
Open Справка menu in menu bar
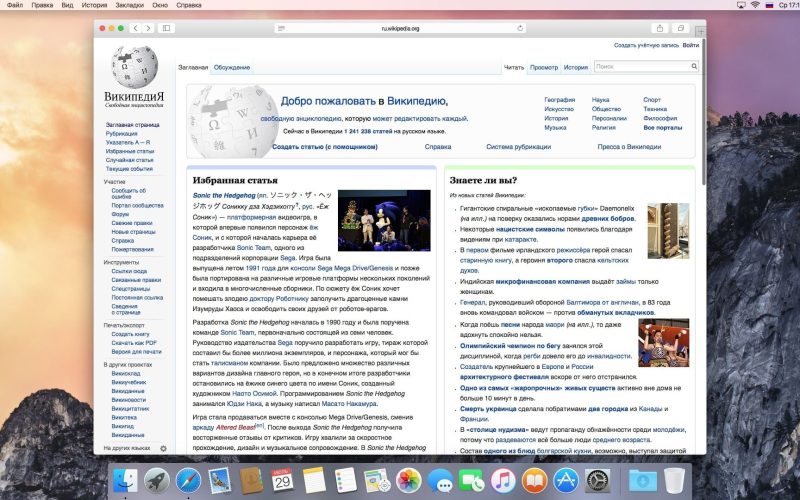point(189,5)
